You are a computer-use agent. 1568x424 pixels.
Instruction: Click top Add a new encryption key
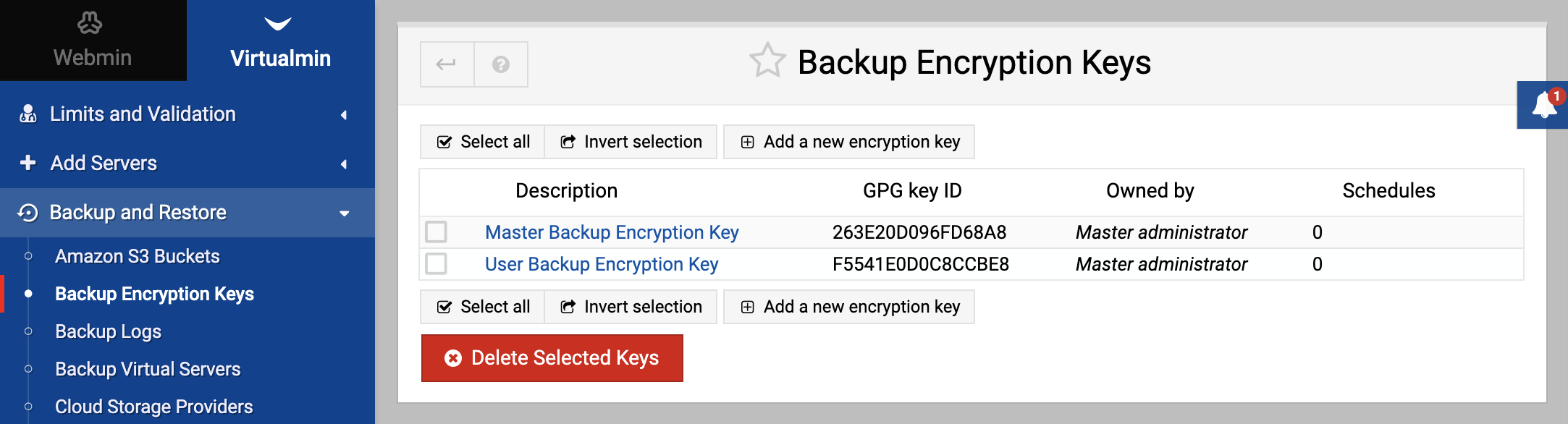coord(849,142)
